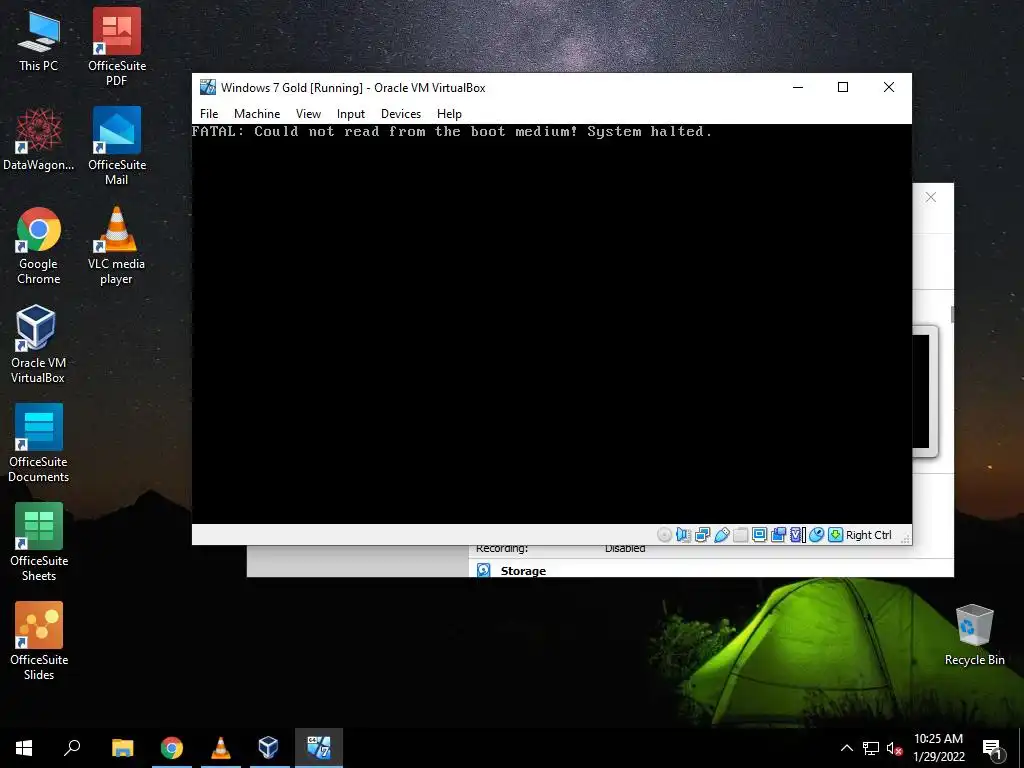Open the network tray icon
This screenshot has height=768, width=1024.
coord(871,748)
